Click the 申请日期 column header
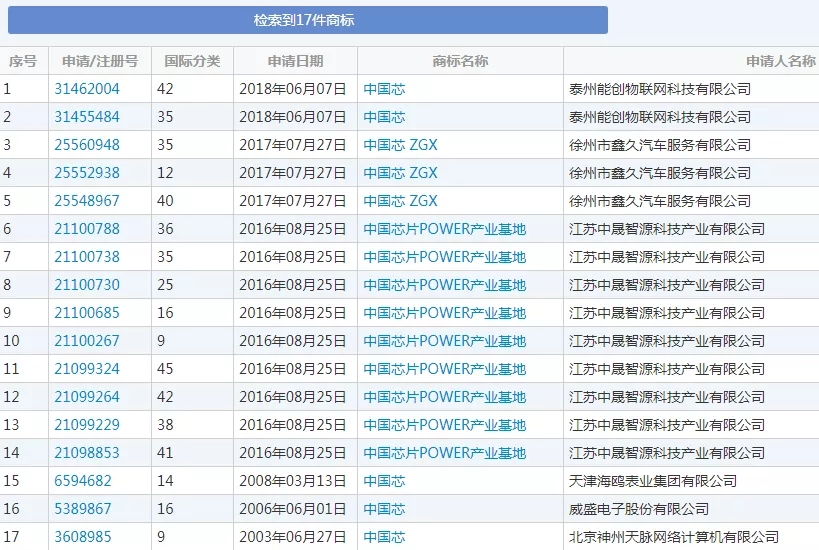The image size is (819, 550). 295,61
